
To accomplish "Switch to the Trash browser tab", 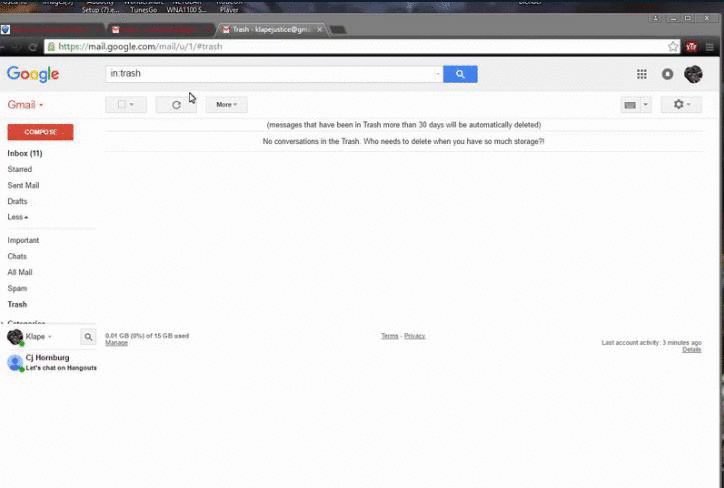I will pos(270,30).
